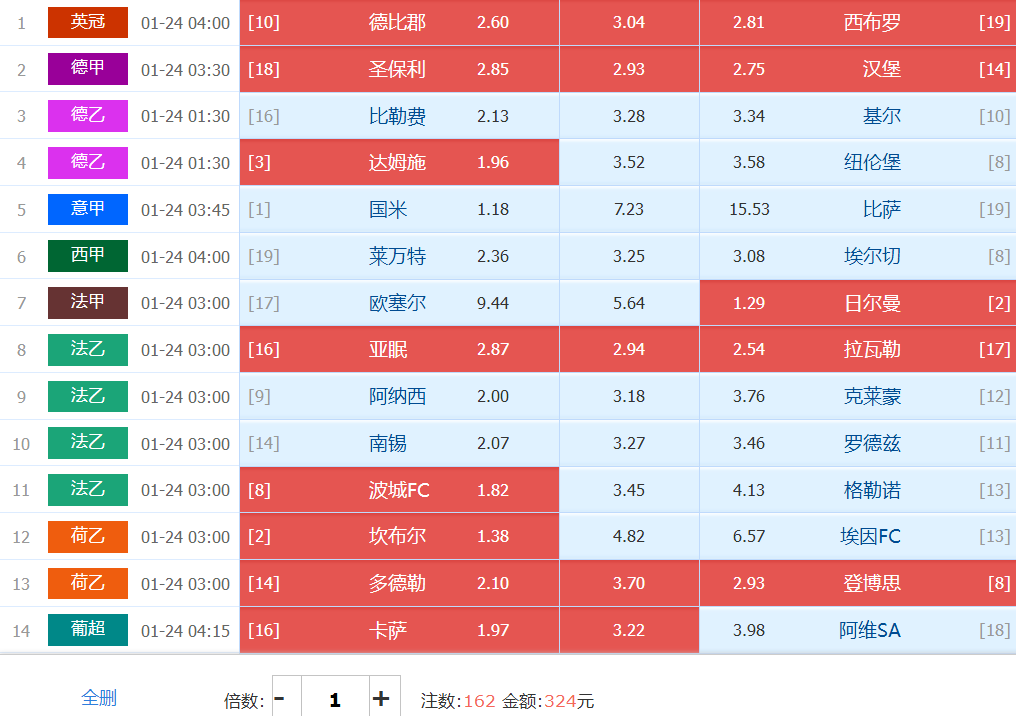Viewport: 1016px width, 716px height.
Task: Click the purple 德甲 league badge
Action: point(88,69)
